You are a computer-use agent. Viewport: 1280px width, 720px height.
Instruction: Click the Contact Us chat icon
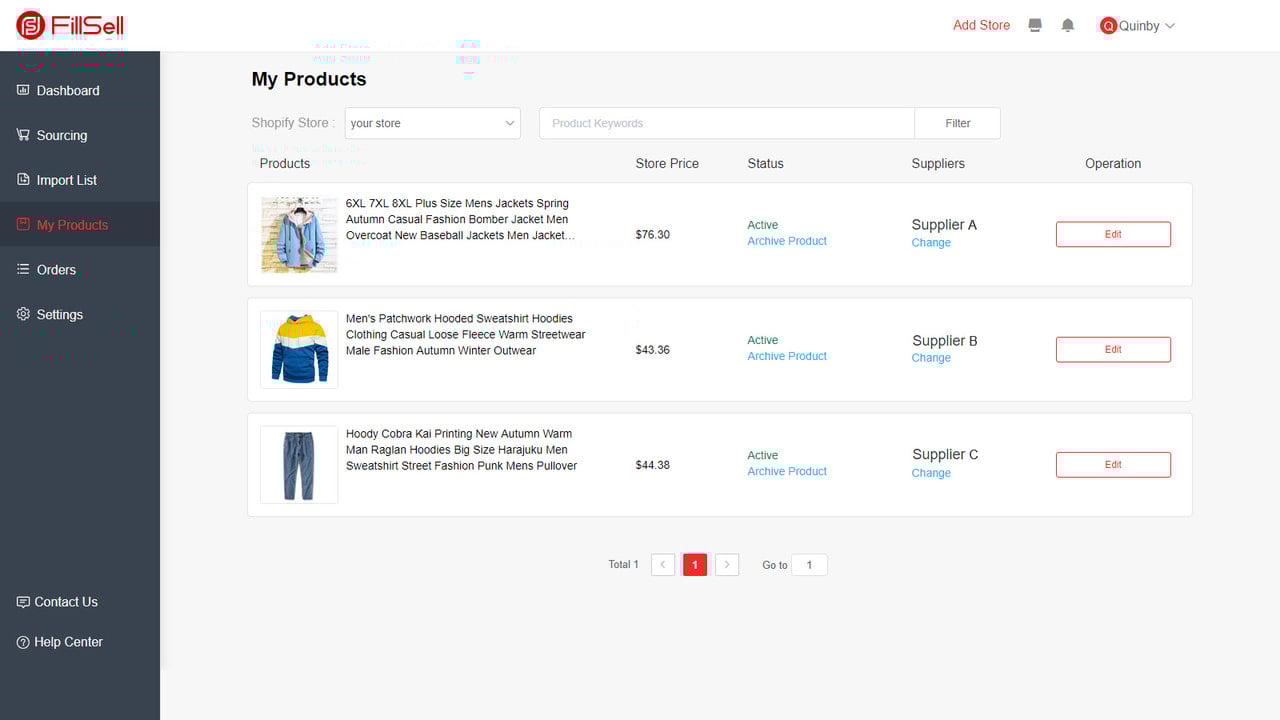coord(23,602)
